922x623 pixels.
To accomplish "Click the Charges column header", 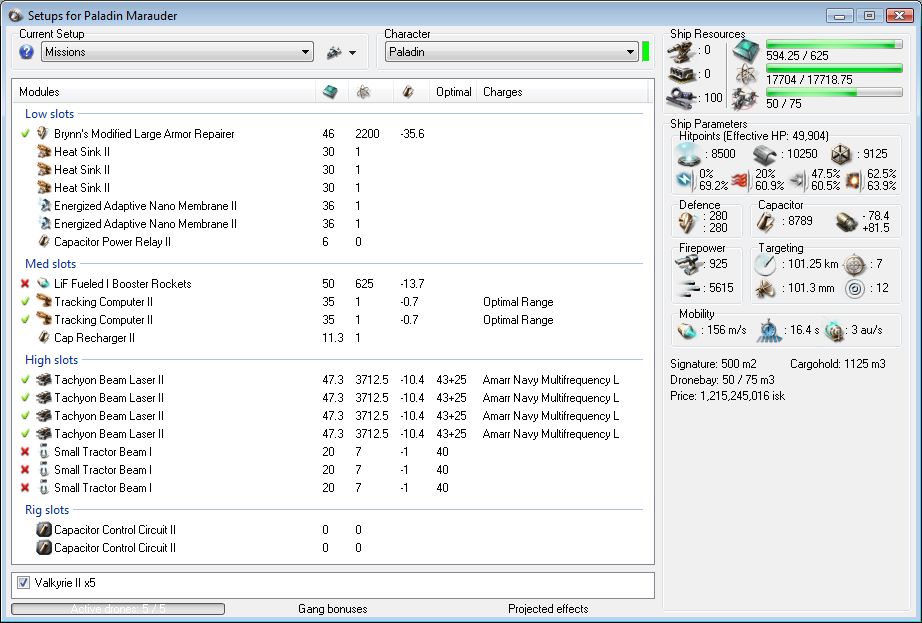I will (x=502, y=92).
